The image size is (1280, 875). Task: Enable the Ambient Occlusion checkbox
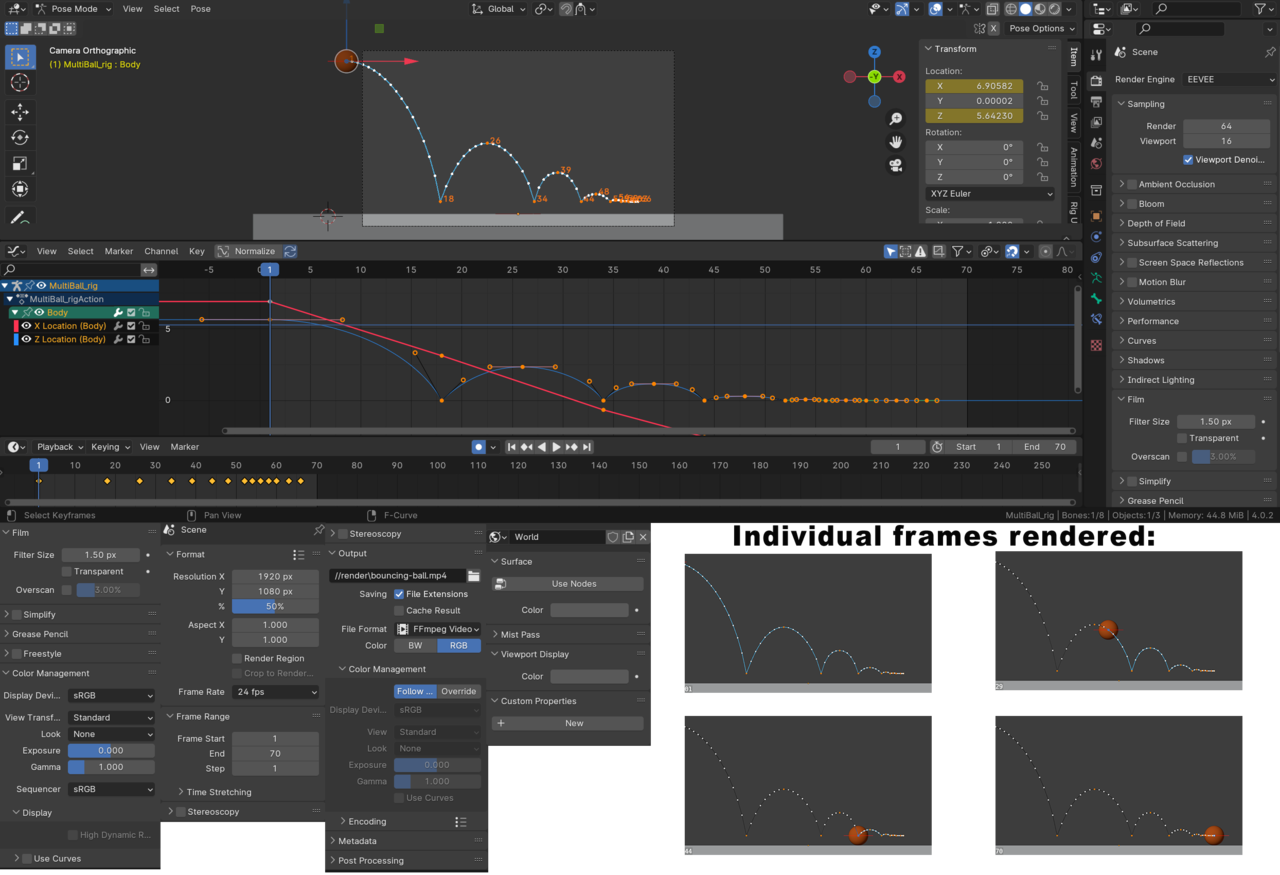coord(1132,184)
